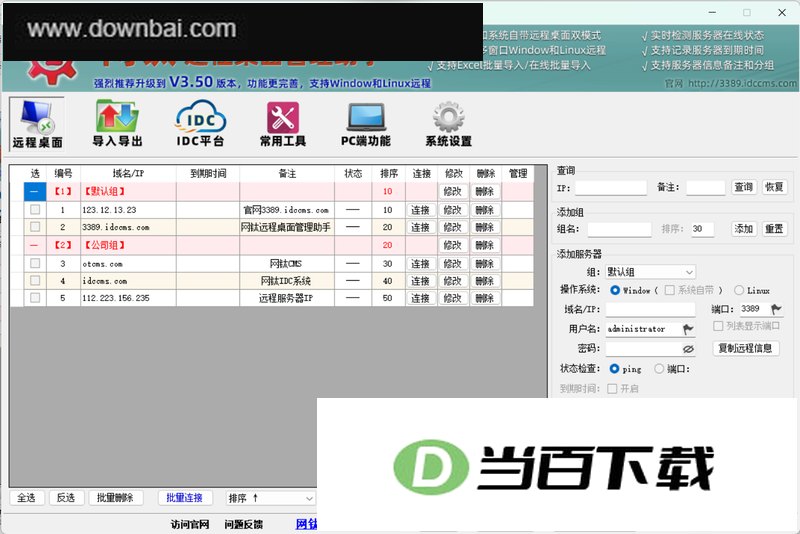Click the 恢复 restore button
The image size is (800, 534).
[x=774, y=187]
